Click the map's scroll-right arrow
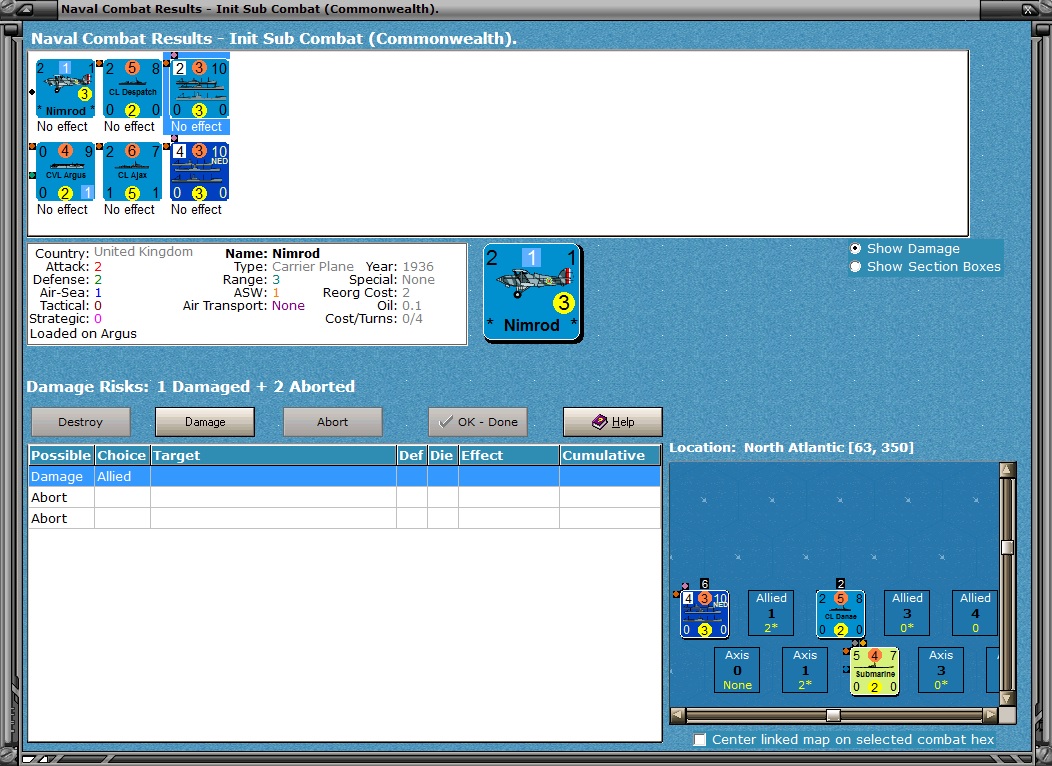Image resolution: width=1052 pixels, height=766 pixels. tap(990, 715)
